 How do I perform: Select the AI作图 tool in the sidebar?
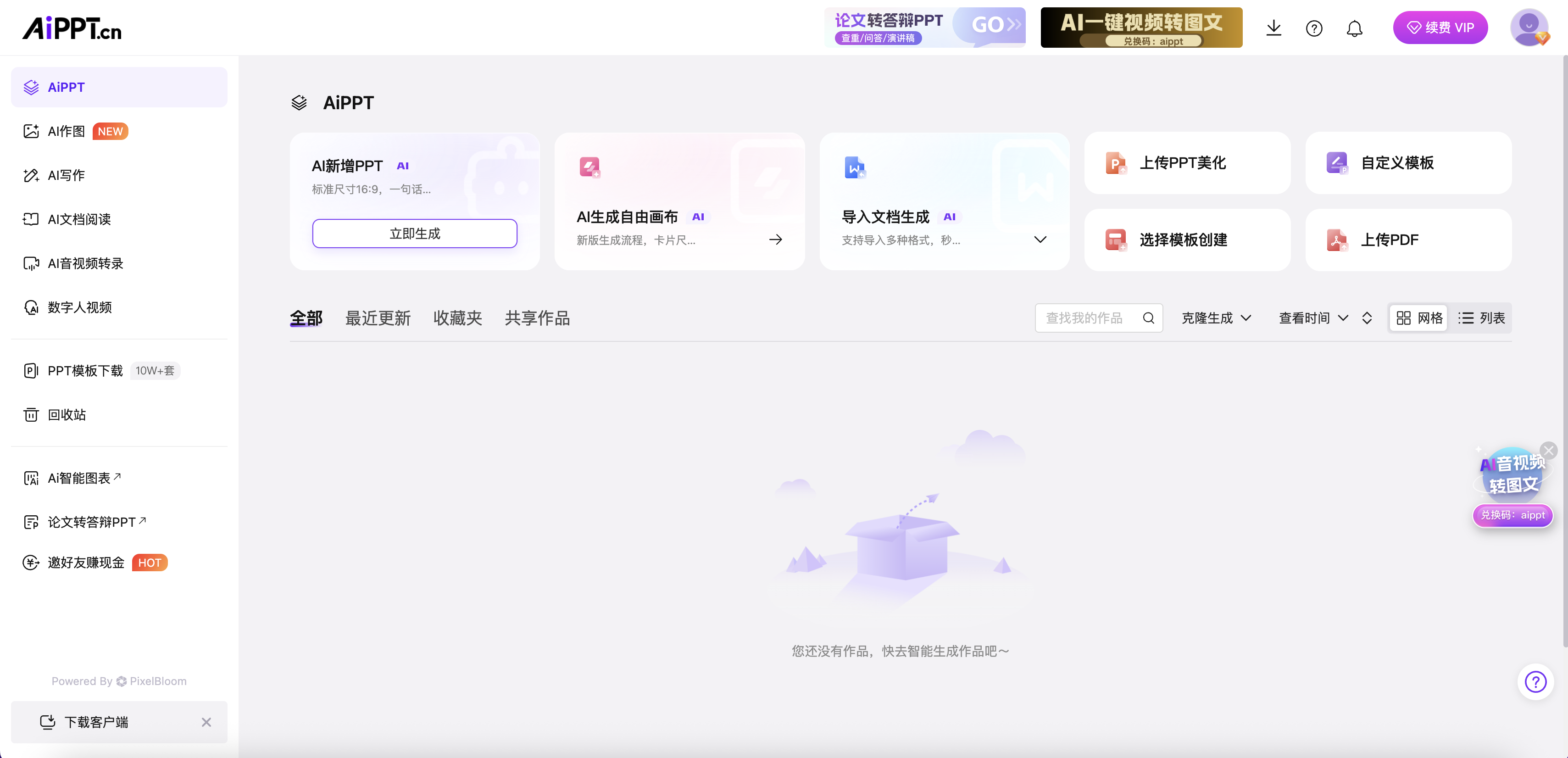[x=67, y=130]
